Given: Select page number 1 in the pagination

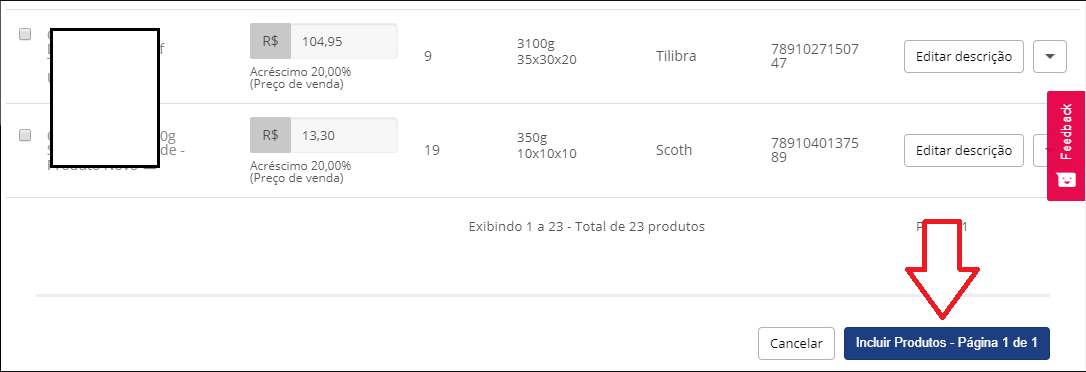Looking at the screenshot, I should click(x=963, y=227).
